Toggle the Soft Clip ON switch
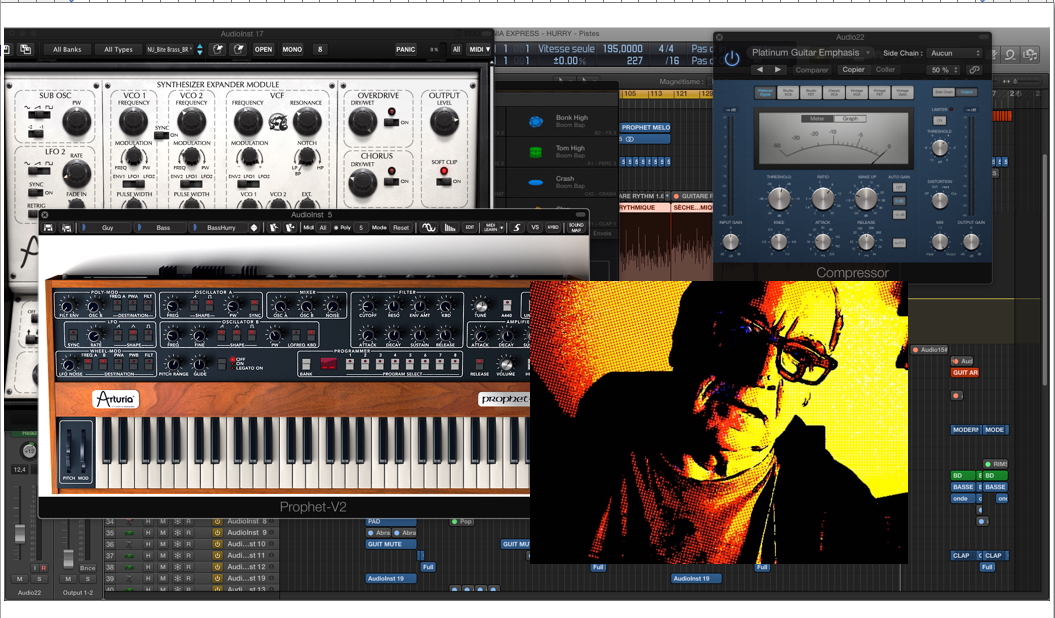The height and width of the screenshot is (618, 1055). (443, 181)
